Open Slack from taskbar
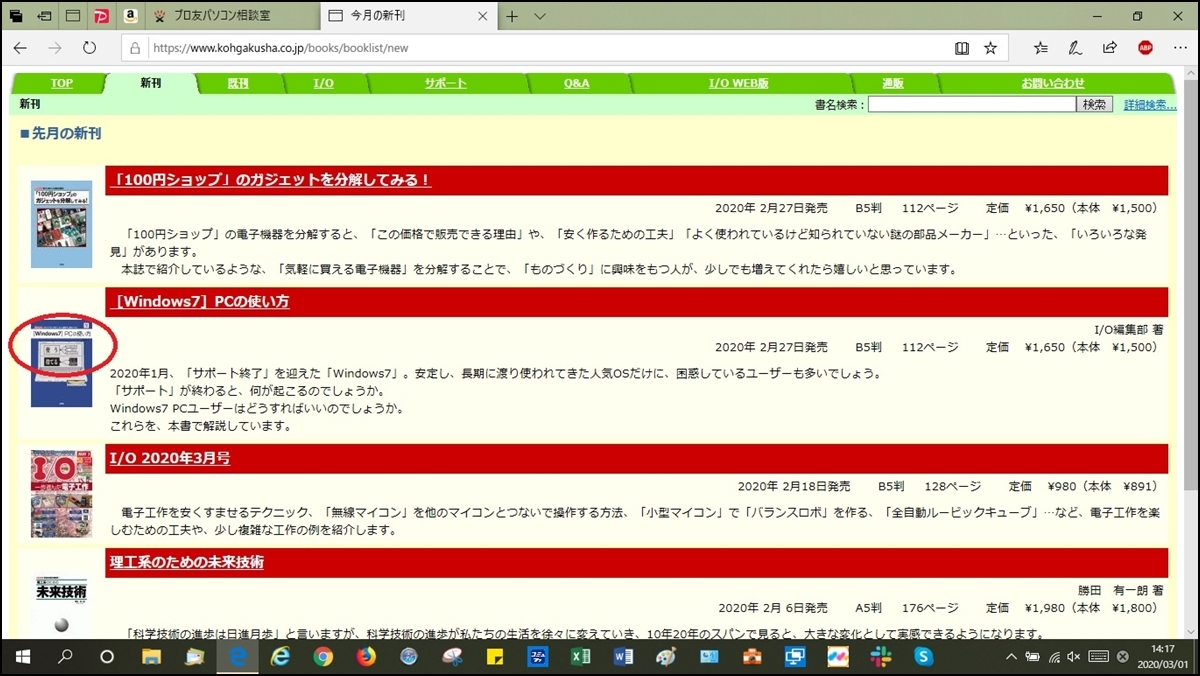The height and width of the screenshot is (676, 1200). (x=881, y=658)
